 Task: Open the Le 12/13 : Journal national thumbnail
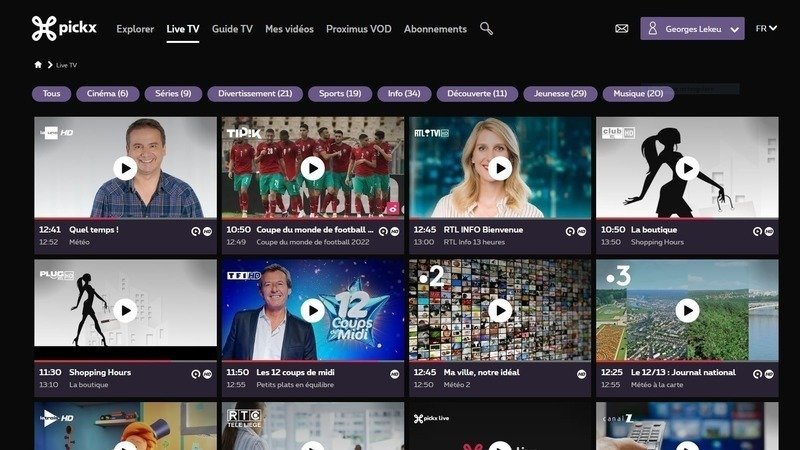[687, 311]
